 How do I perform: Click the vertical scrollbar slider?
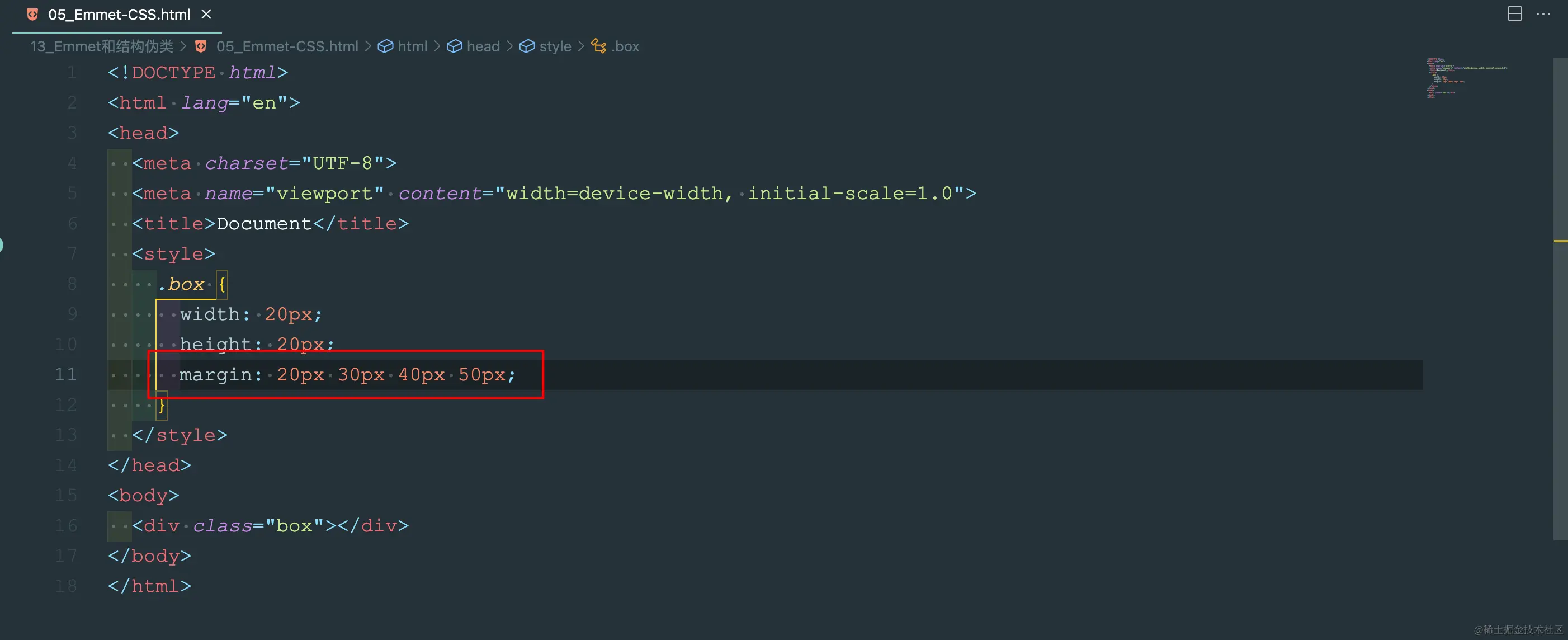(x=1560, y=298)
